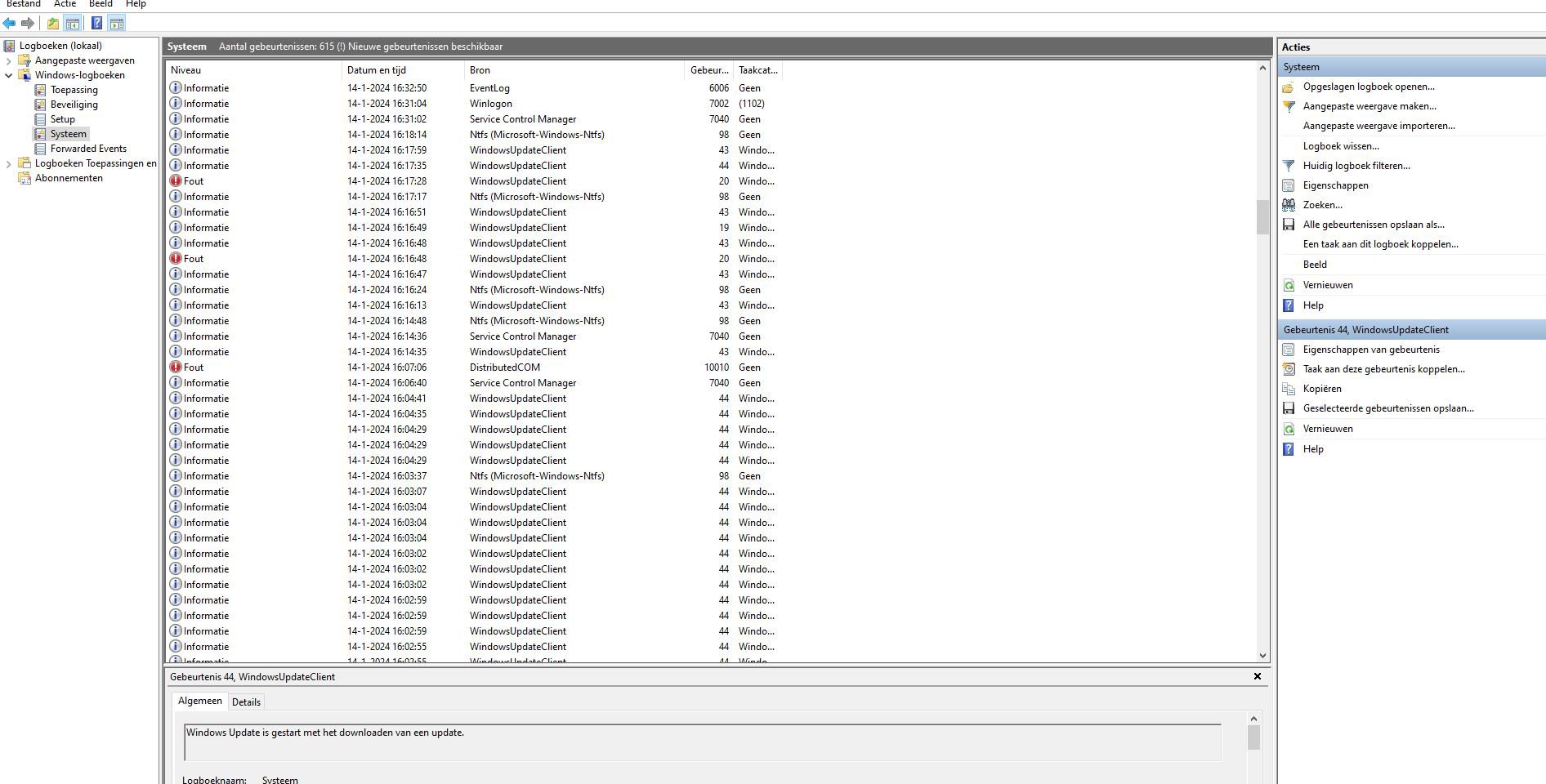Select the Ntfs event at 16:18:14
This screenshot has width=1546, height=784.
(x=474, y=135)
